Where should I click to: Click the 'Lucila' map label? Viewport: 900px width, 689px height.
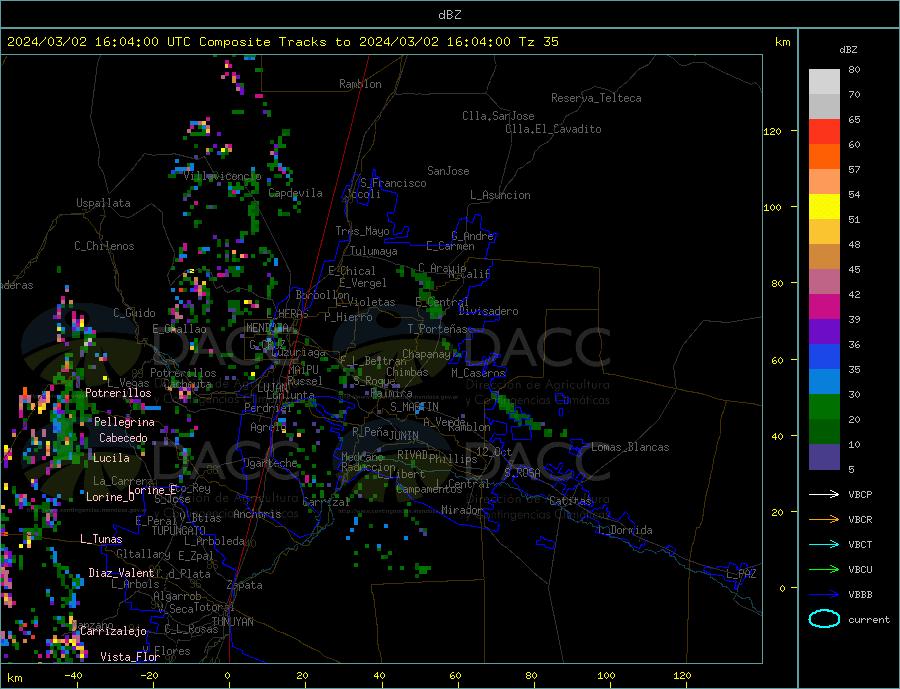coord(111,458)
